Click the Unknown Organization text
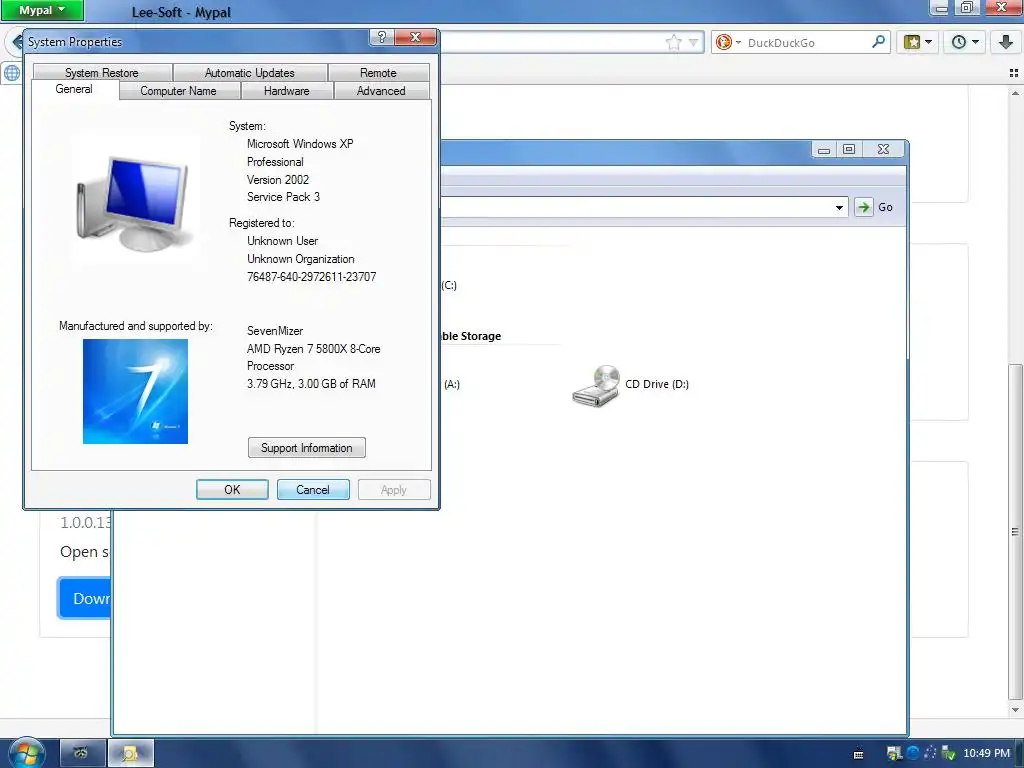1024x768 pixels. 300,259
